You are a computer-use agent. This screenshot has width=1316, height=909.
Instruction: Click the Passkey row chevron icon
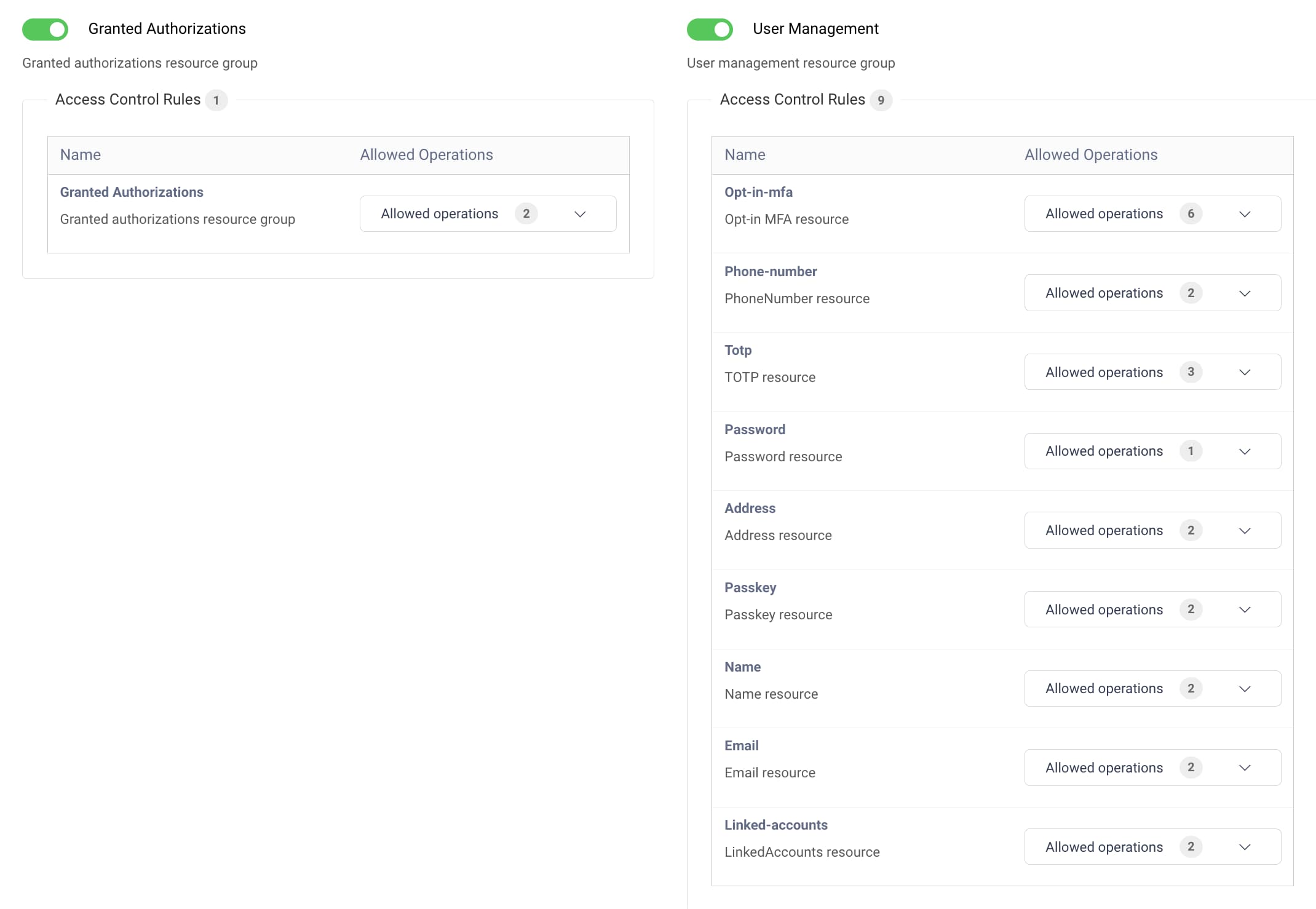pos(1244,609)
